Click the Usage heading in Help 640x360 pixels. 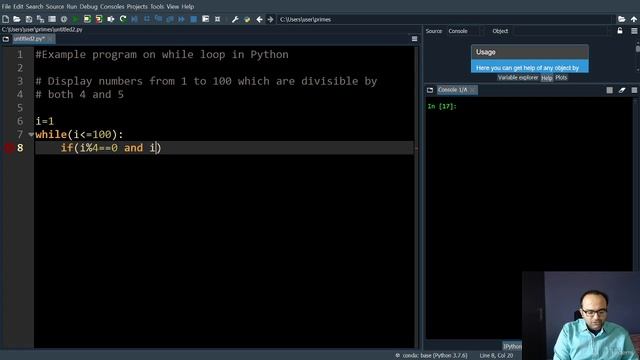click(486, 52)
